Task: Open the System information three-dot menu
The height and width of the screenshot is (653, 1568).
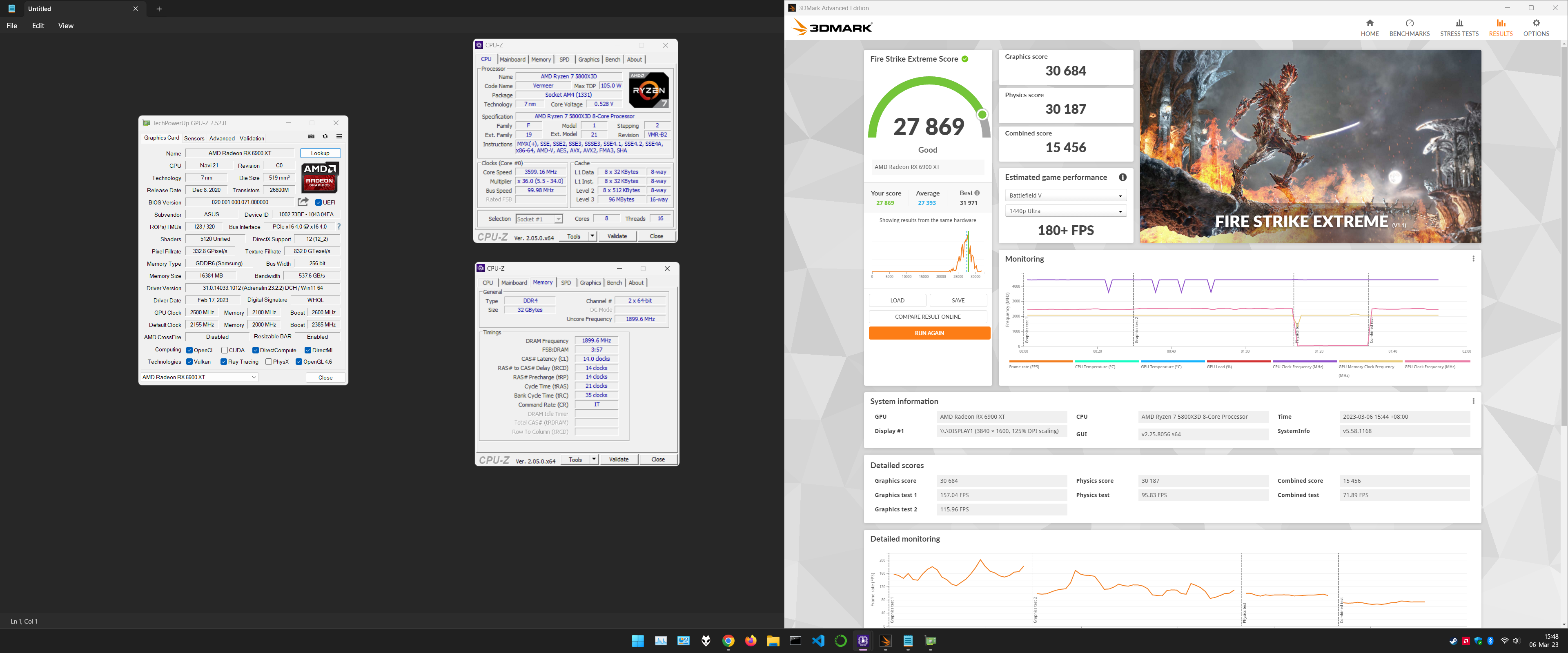Action: click(1473, 401)
